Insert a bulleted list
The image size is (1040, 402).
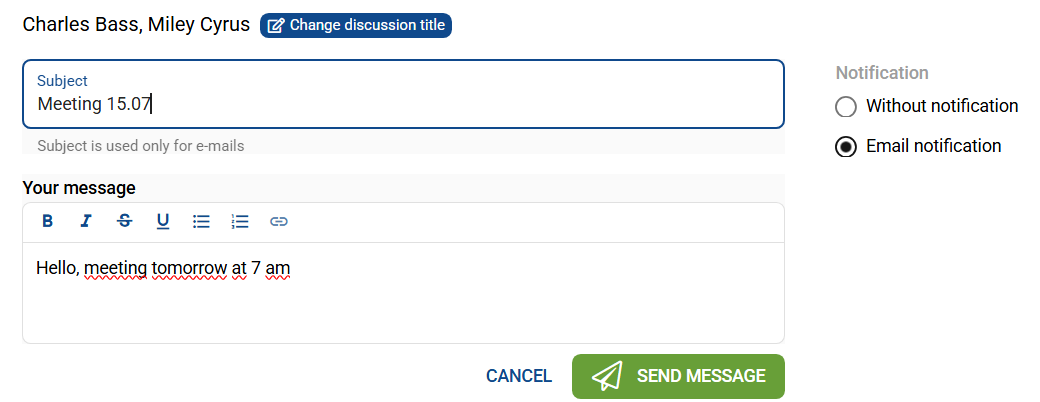tap(201, 221)
